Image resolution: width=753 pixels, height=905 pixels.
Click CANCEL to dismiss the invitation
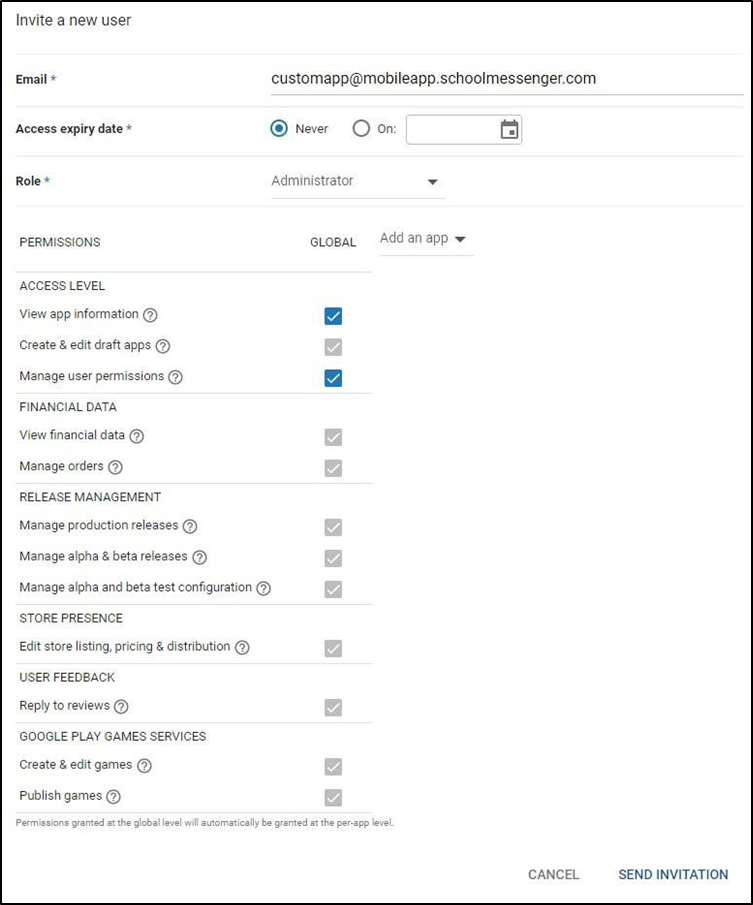coord(552,874)
